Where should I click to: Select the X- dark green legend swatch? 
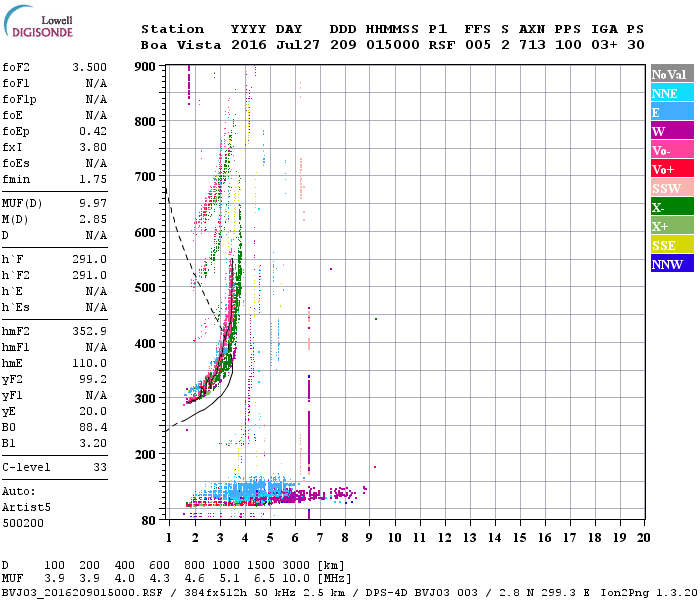[x=672, y=207]
